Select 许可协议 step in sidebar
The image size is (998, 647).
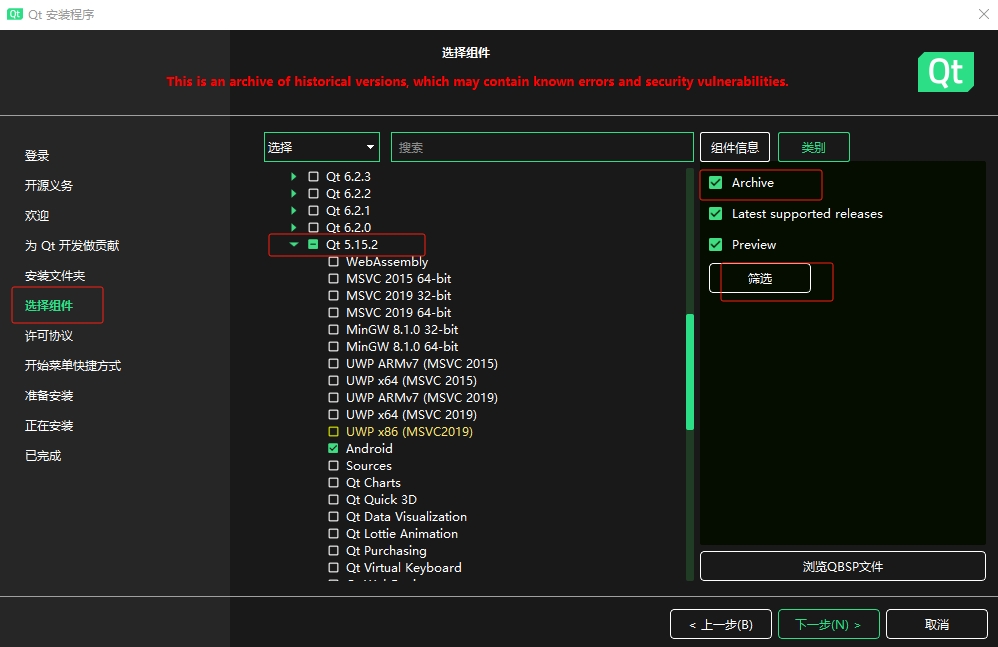point(49,336)
